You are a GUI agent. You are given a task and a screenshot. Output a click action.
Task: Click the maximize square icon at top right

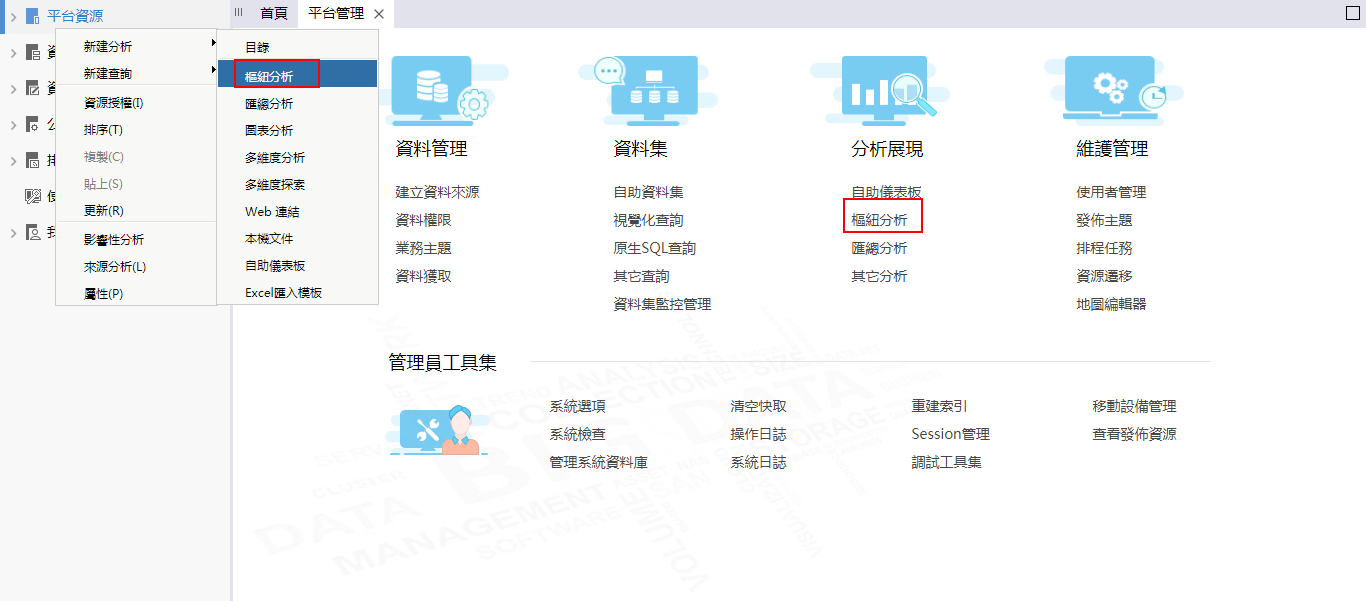pos(1353,13)
